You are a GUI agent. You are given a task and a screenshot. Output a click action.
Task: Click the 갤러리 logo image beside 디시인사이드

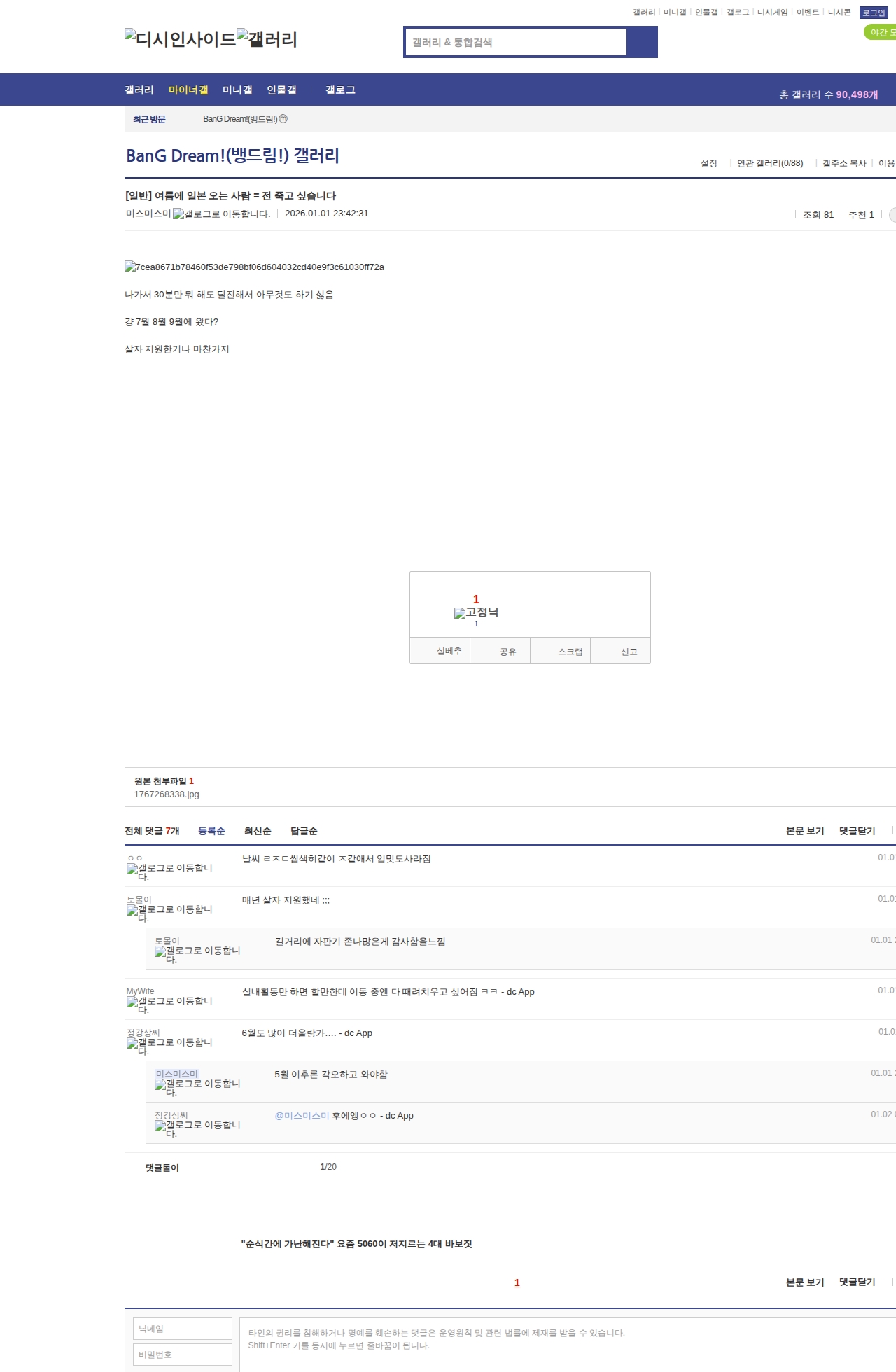(x=267, y=38)
